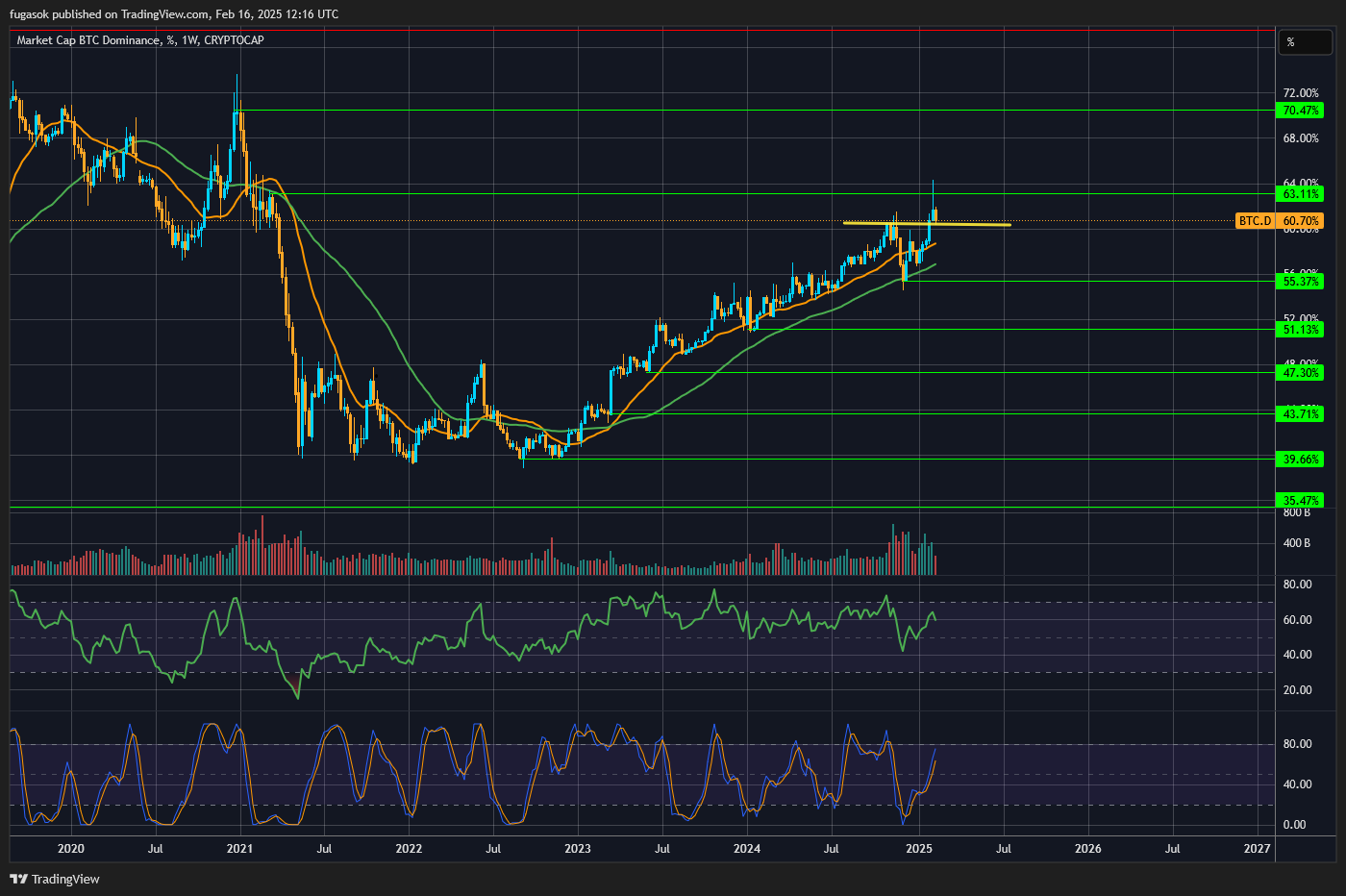Viewport: 1346px width, 896px height.
Task: Click the 51.13% price level label
Action: coord(1300,330)
